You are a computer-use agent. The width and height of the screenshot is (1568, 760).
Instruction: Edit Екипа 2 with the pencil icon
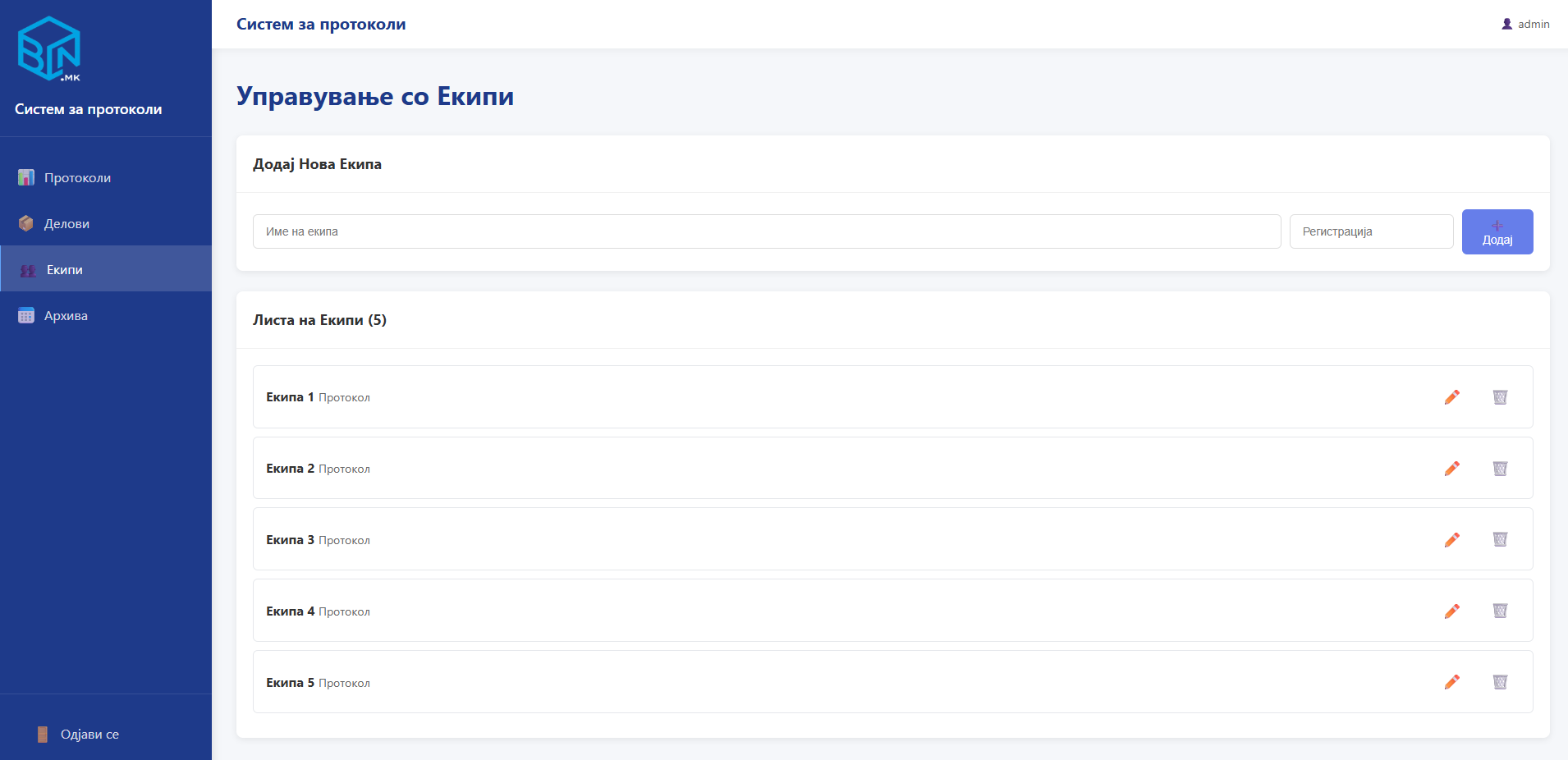[1451, 469]
